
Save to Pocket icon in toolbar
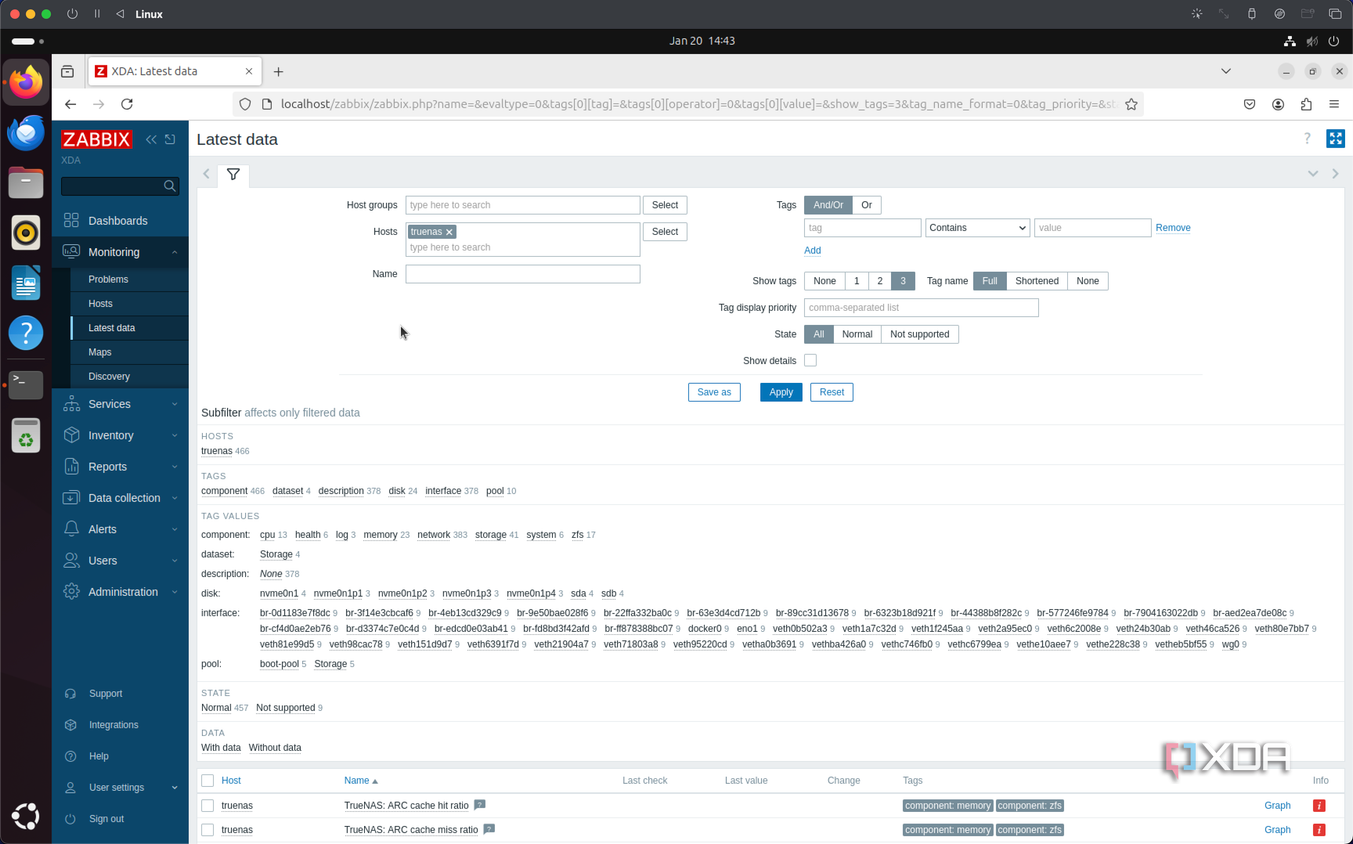1250,104
